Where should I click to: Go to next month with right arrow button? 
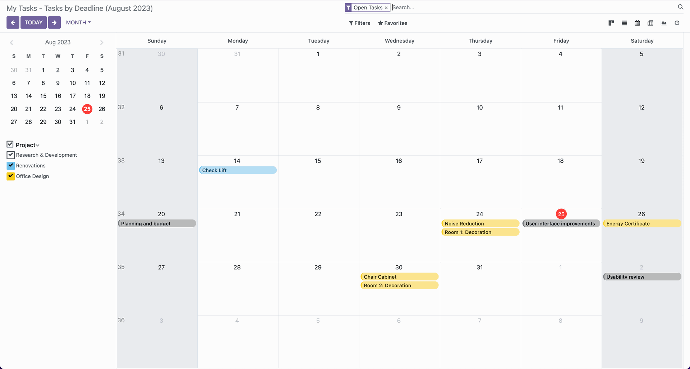point(55,22)
